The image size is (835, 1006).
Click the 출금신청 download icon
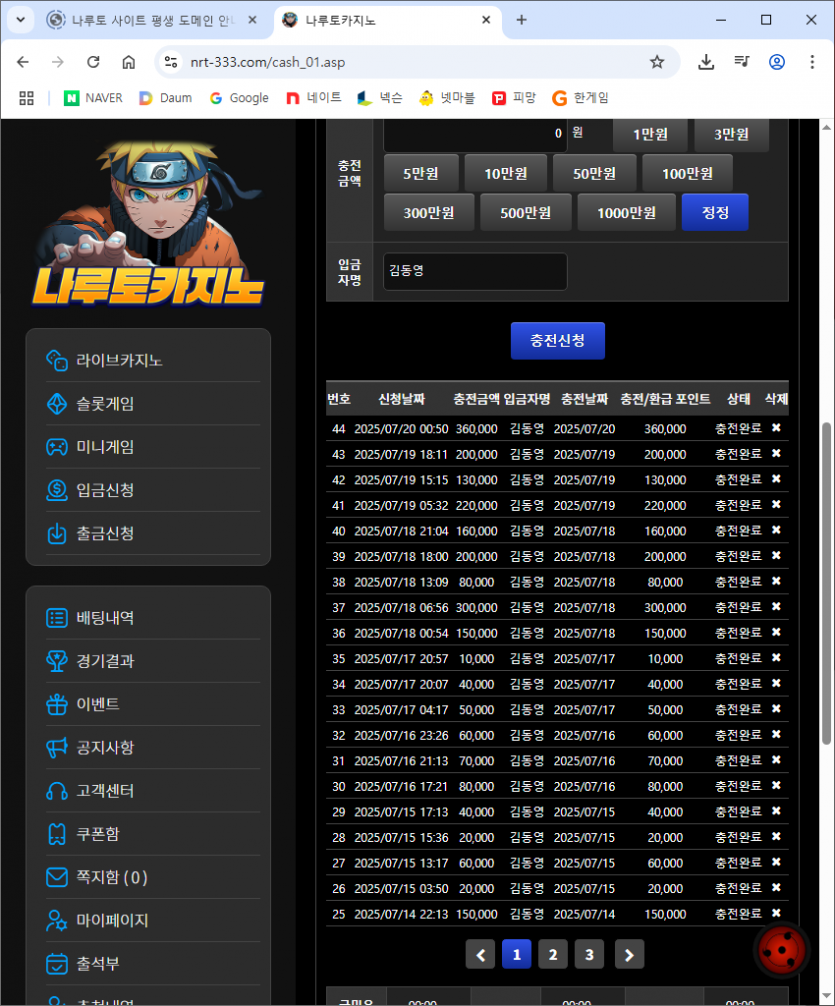[x=56, y=533]
